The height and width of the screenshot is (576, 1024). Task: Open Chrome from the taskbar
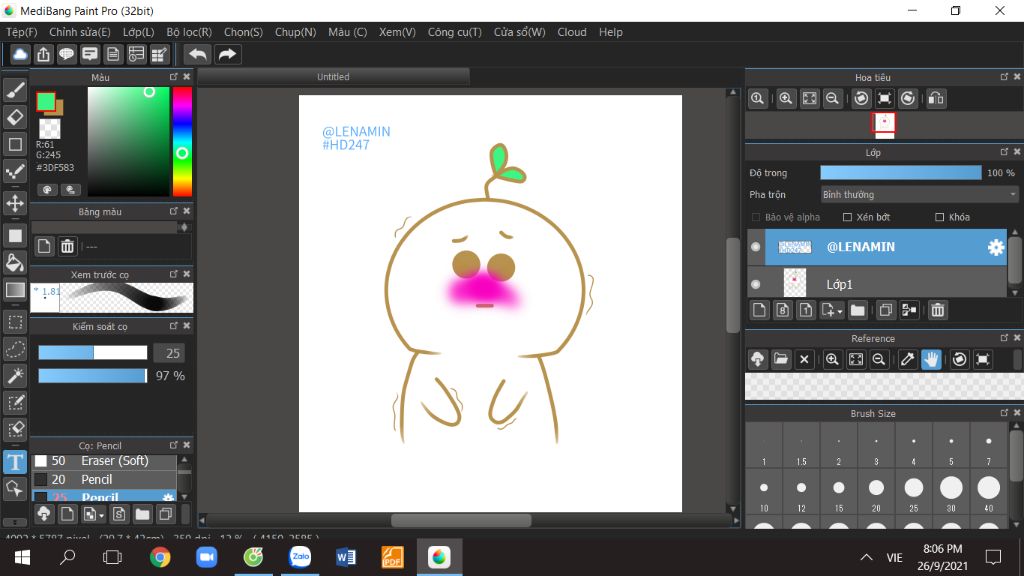point(160,557)
